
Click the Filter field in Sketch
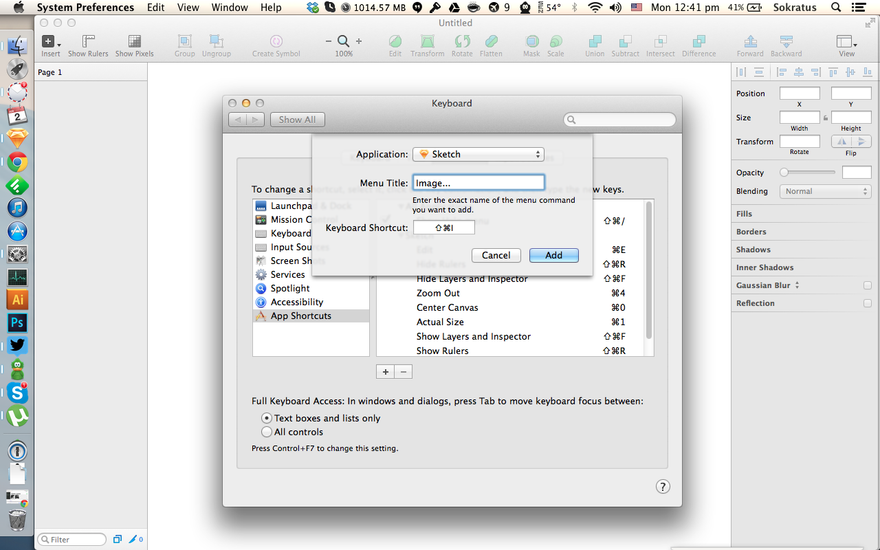72,539
